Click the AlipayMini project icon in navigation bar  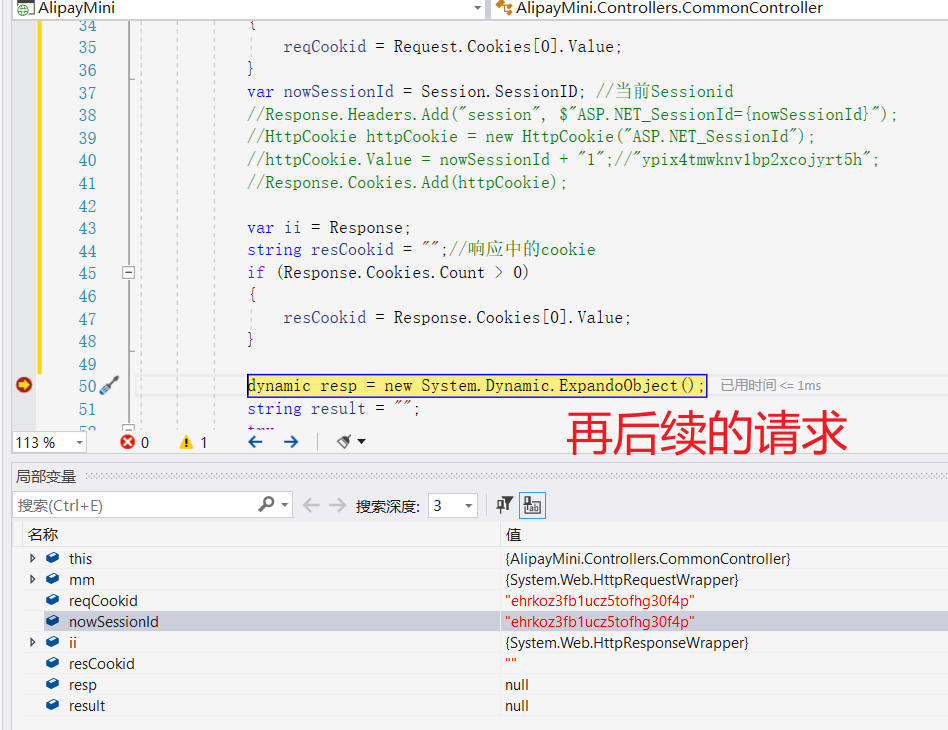click(25, 8)
